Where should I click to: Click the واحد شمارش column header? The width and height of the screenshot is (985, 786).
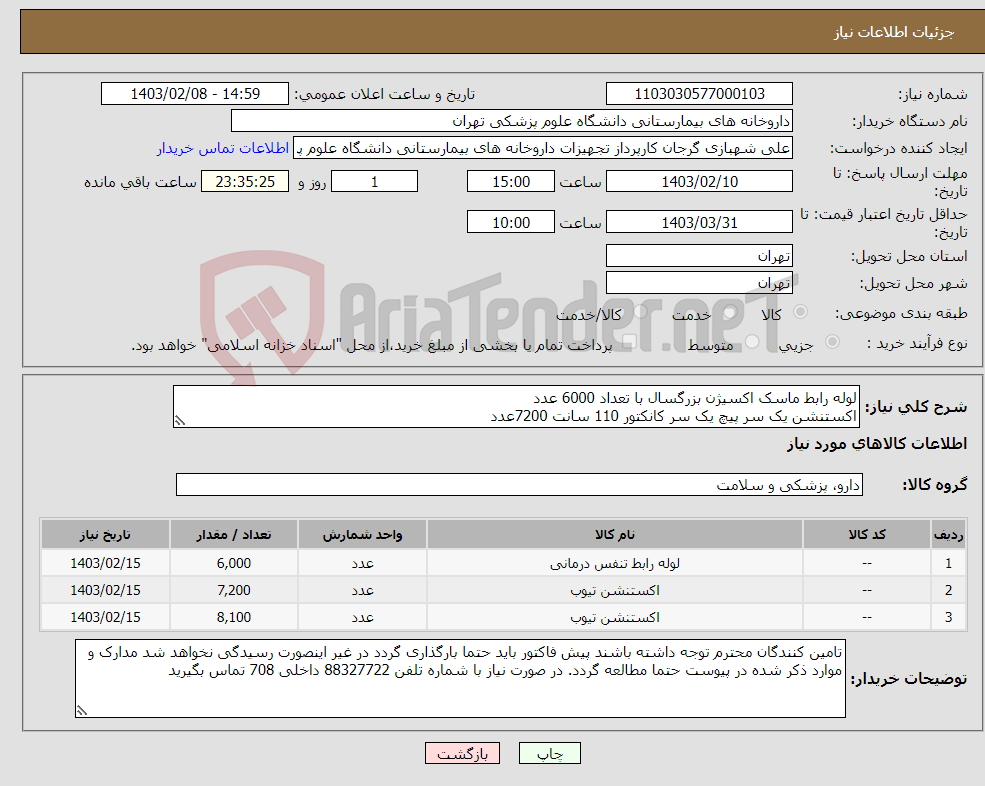(362, 534)
